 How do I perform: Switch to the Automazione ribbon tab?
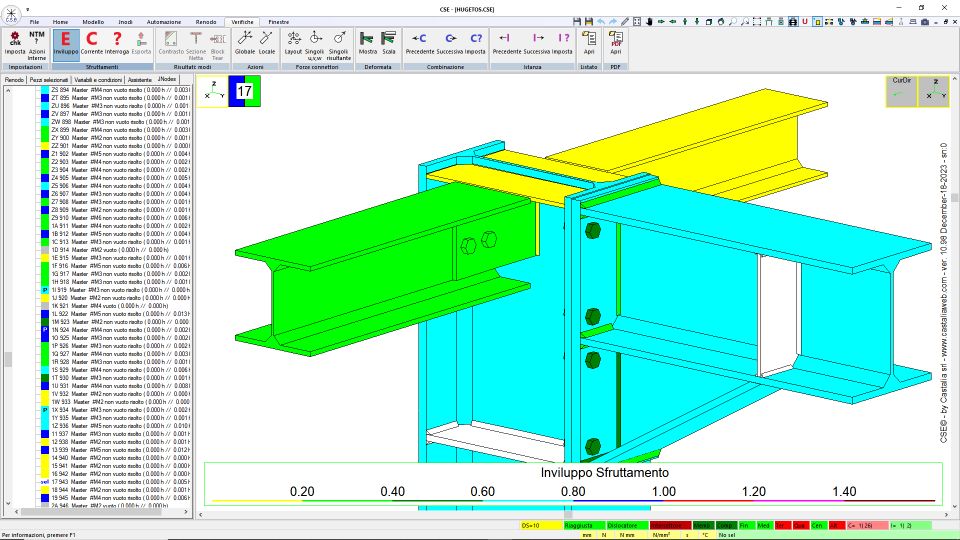click(163, 22)
